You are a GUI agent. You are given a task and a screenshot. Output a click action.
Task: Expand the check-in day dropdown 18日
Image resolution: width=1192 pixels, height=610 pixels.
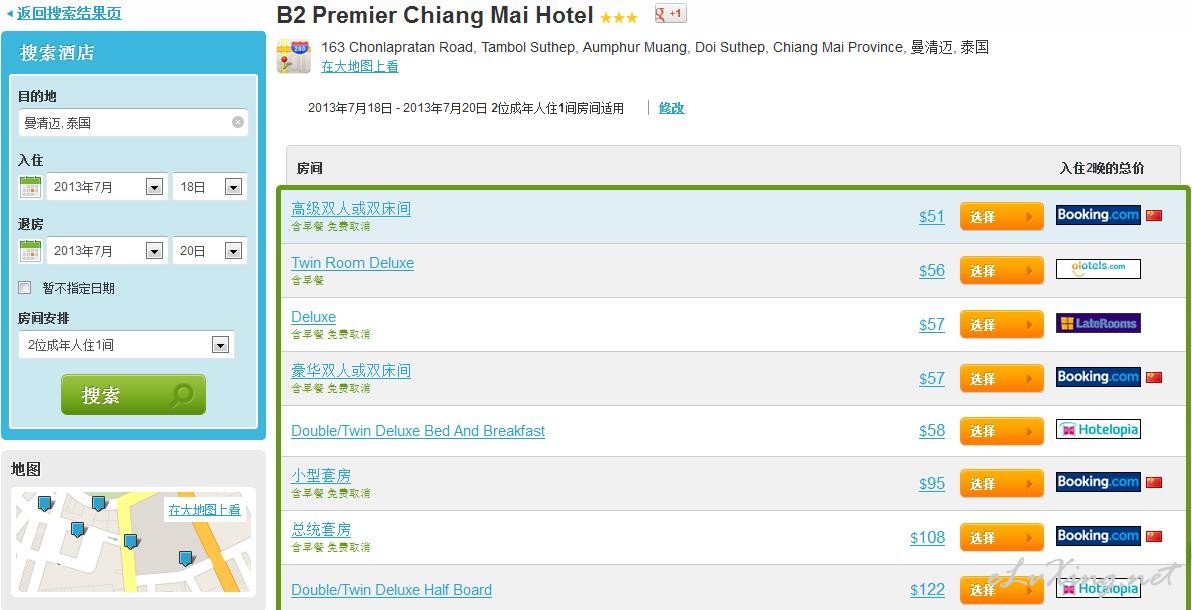click(210, 186)
